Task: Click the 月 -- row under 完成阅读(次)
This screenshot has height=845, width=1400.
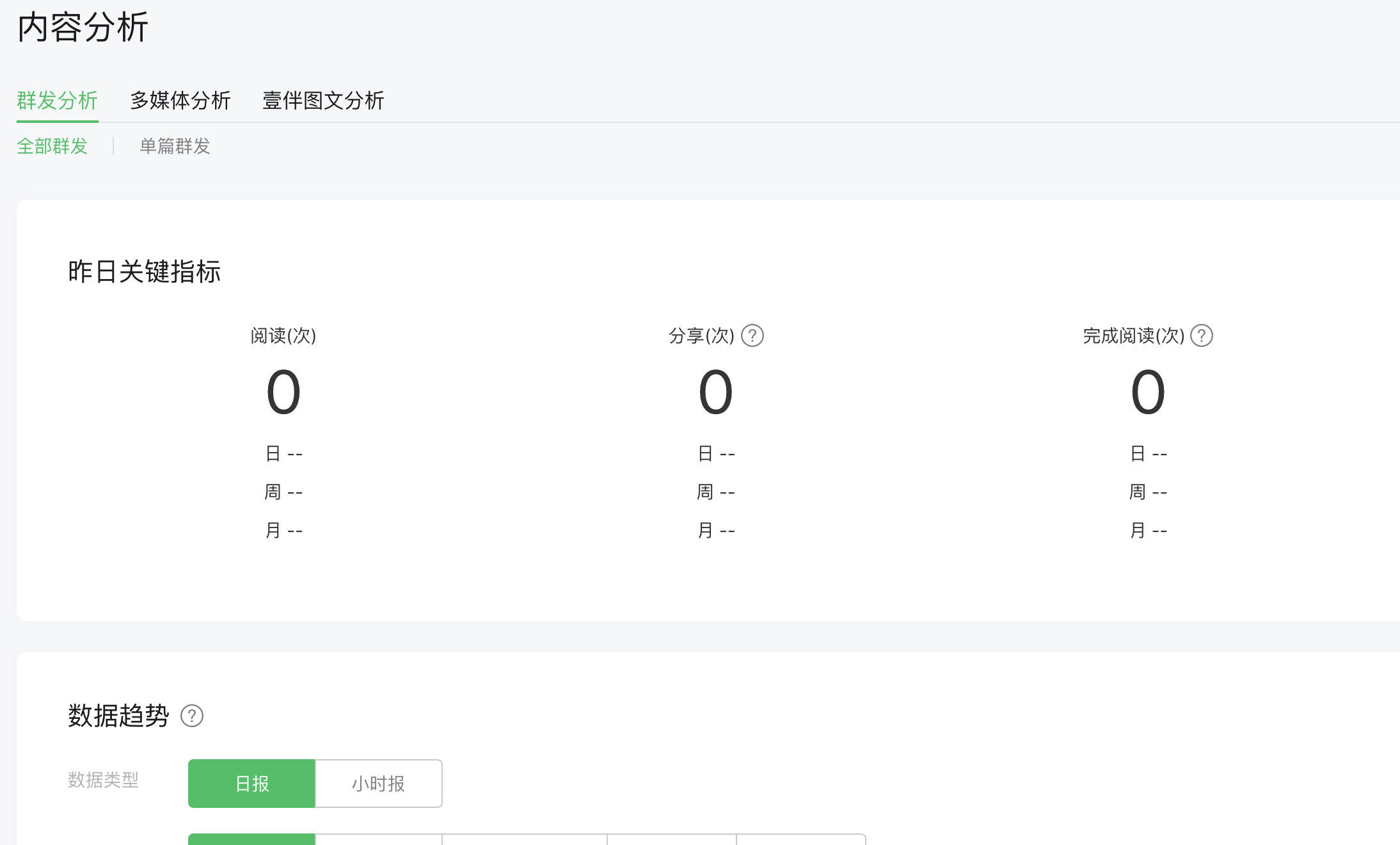Action: click(1149, 530)
